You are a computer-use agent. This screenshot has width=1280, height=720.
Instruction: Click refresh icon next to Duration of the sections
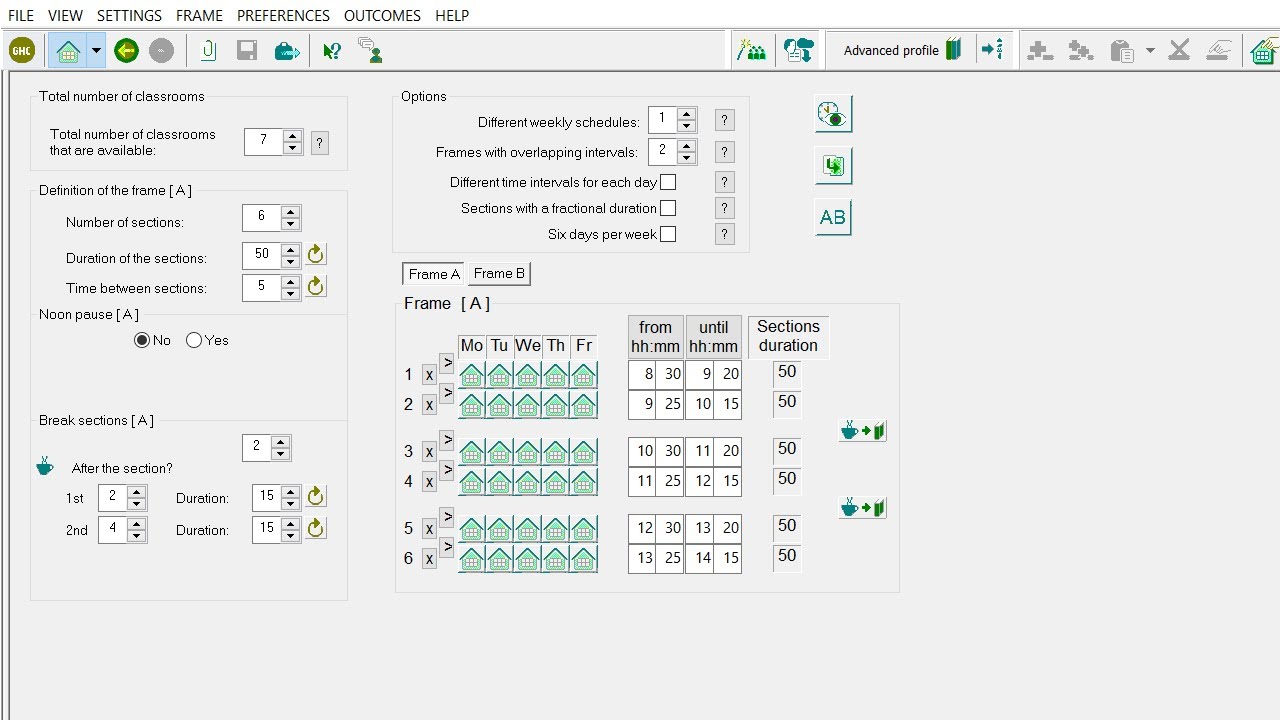pos(316,254)
